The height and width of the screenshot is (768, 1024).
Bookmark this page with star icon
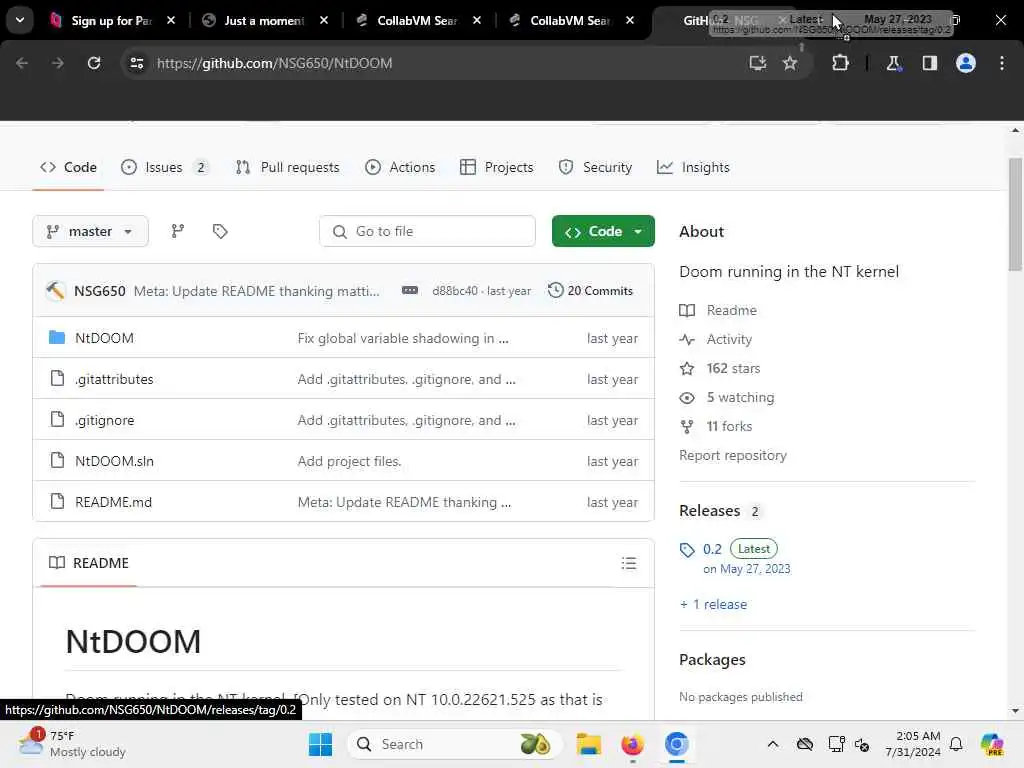pyautogui.click(x=790, y=63)
